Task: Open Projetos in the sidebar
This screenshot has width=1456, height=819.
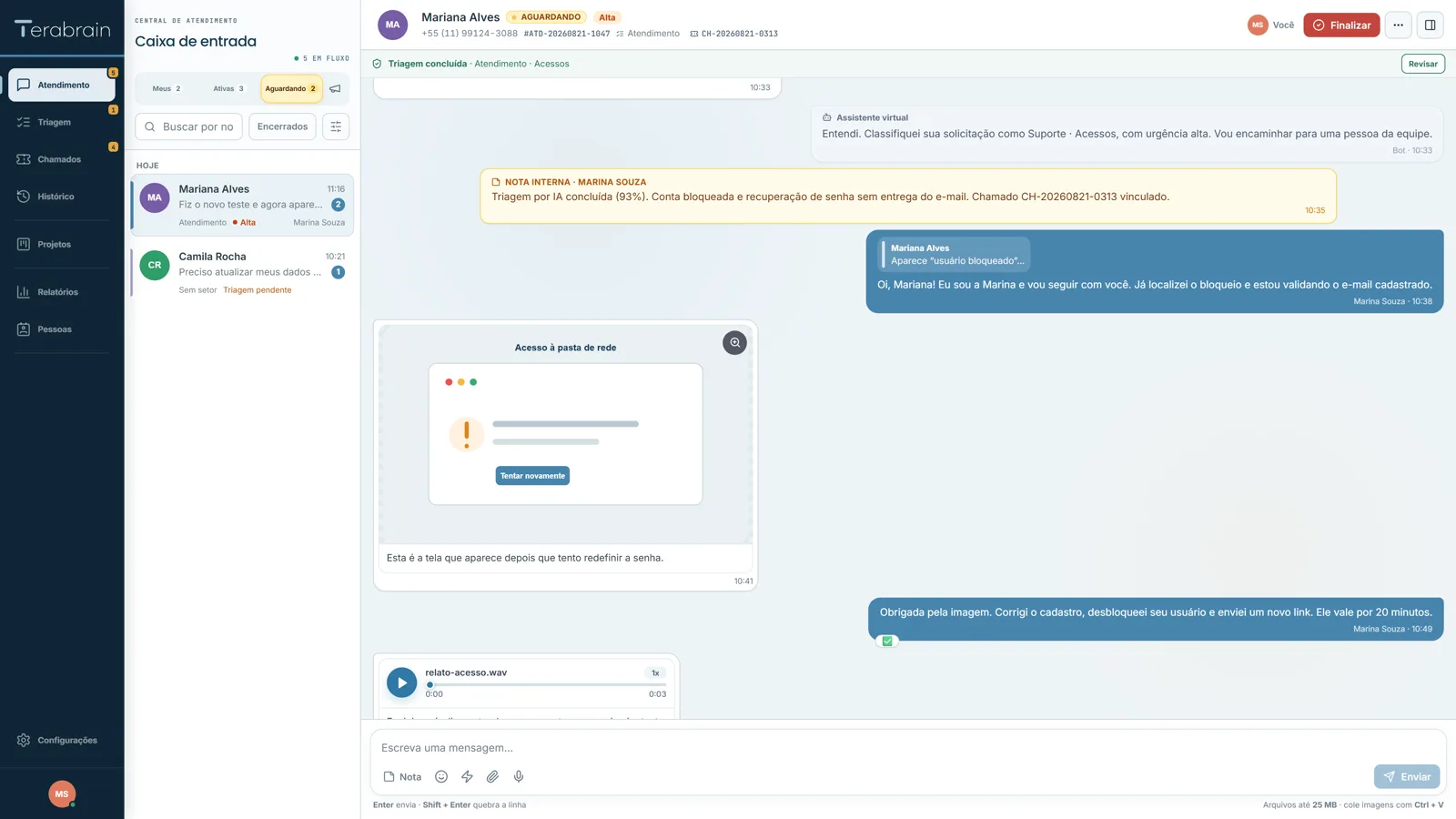Action: pyautogui.click(x=62, y=244)
